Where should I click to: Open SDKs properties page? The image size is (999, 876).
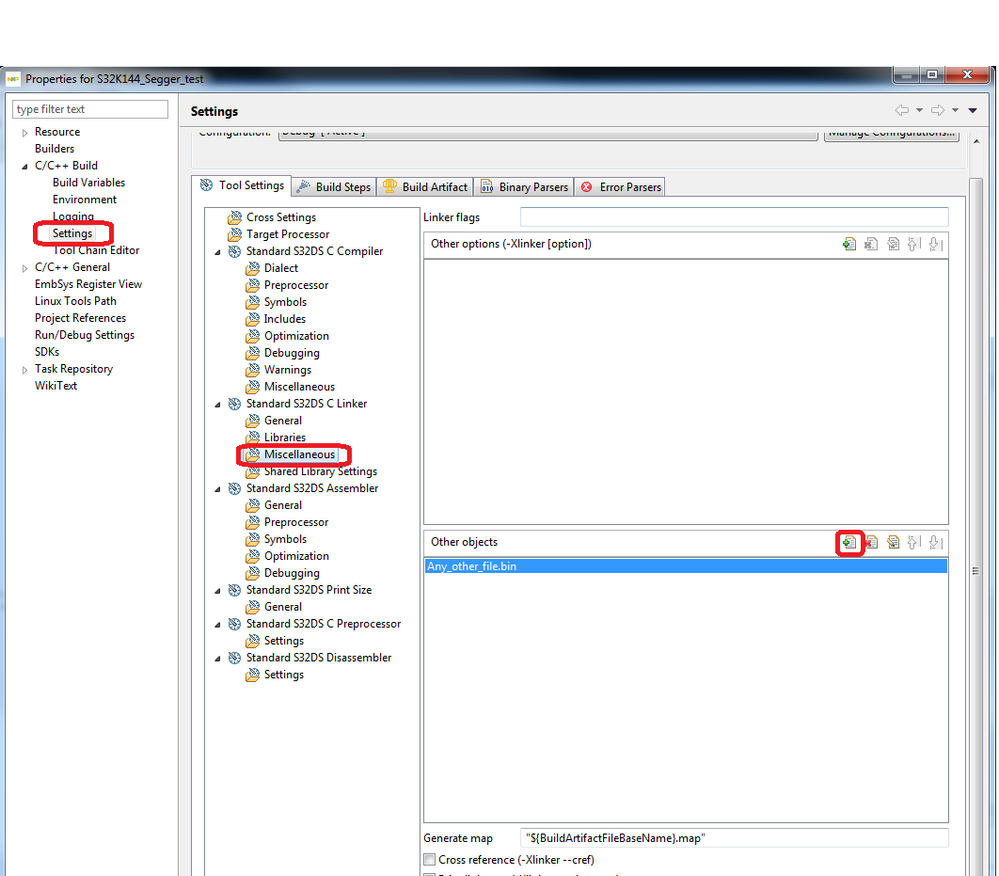pos(47,352)
